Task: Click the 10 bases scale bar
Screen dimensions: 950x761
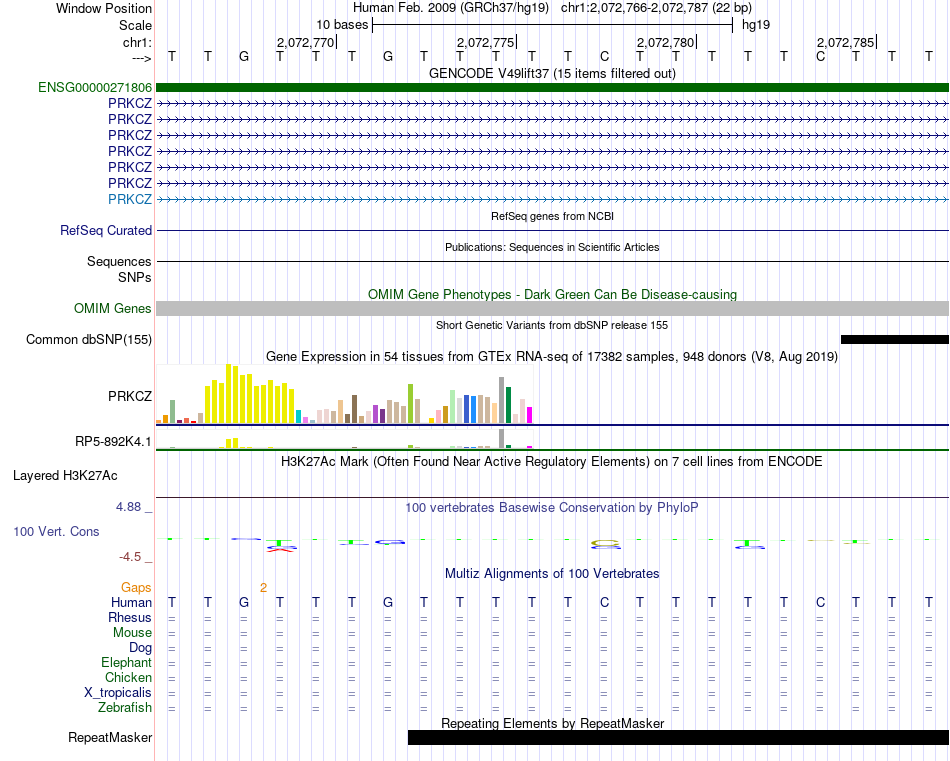Action: pos(552,25)
